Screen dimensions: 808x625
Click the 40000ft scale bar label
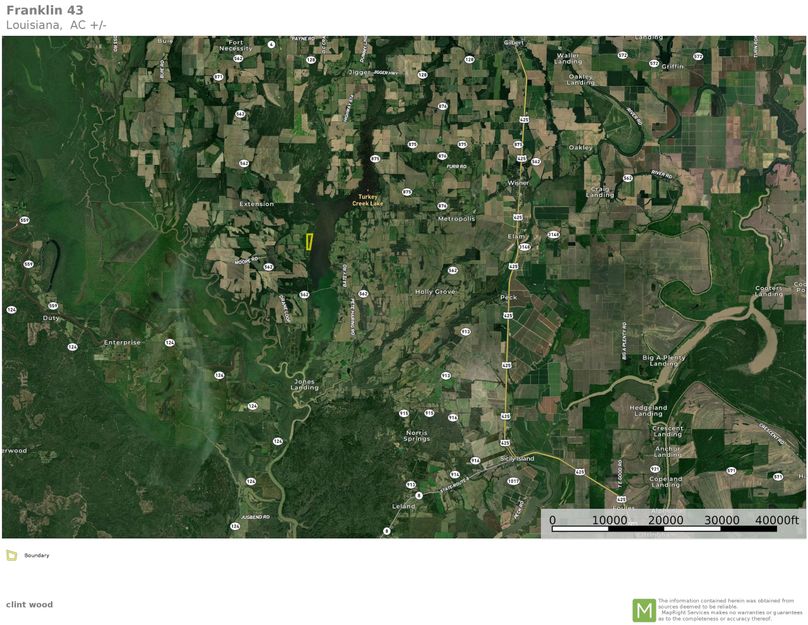point(778,520)
